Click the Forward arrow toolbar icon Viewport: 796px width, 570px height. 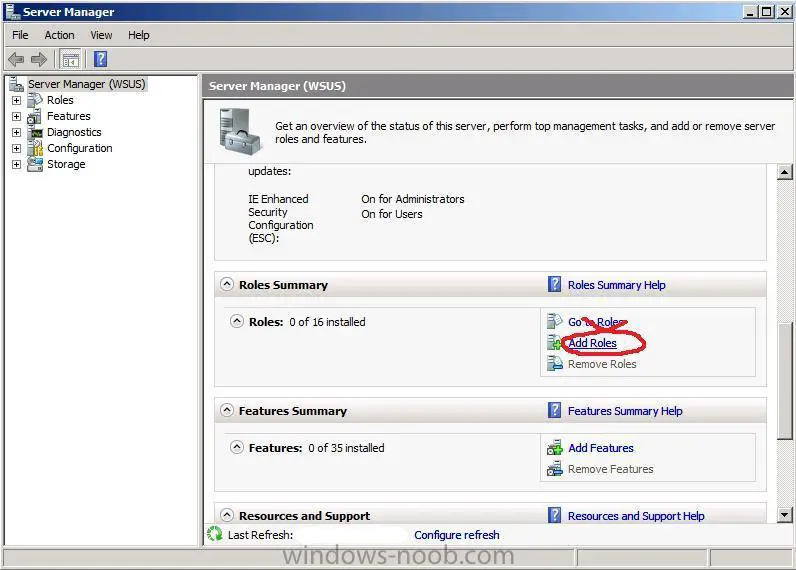coord(39,59)
